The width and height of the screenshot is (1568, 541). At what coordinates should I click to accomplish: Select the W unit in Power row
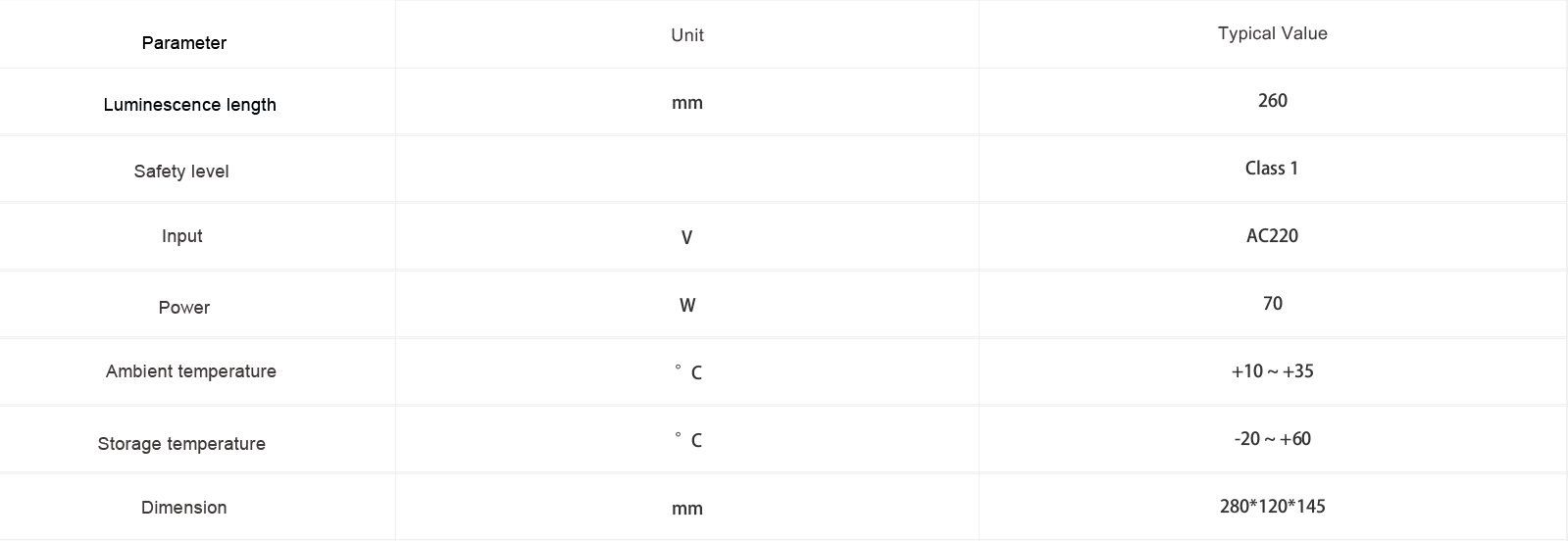pyautogui.click(x=687, y=306)
